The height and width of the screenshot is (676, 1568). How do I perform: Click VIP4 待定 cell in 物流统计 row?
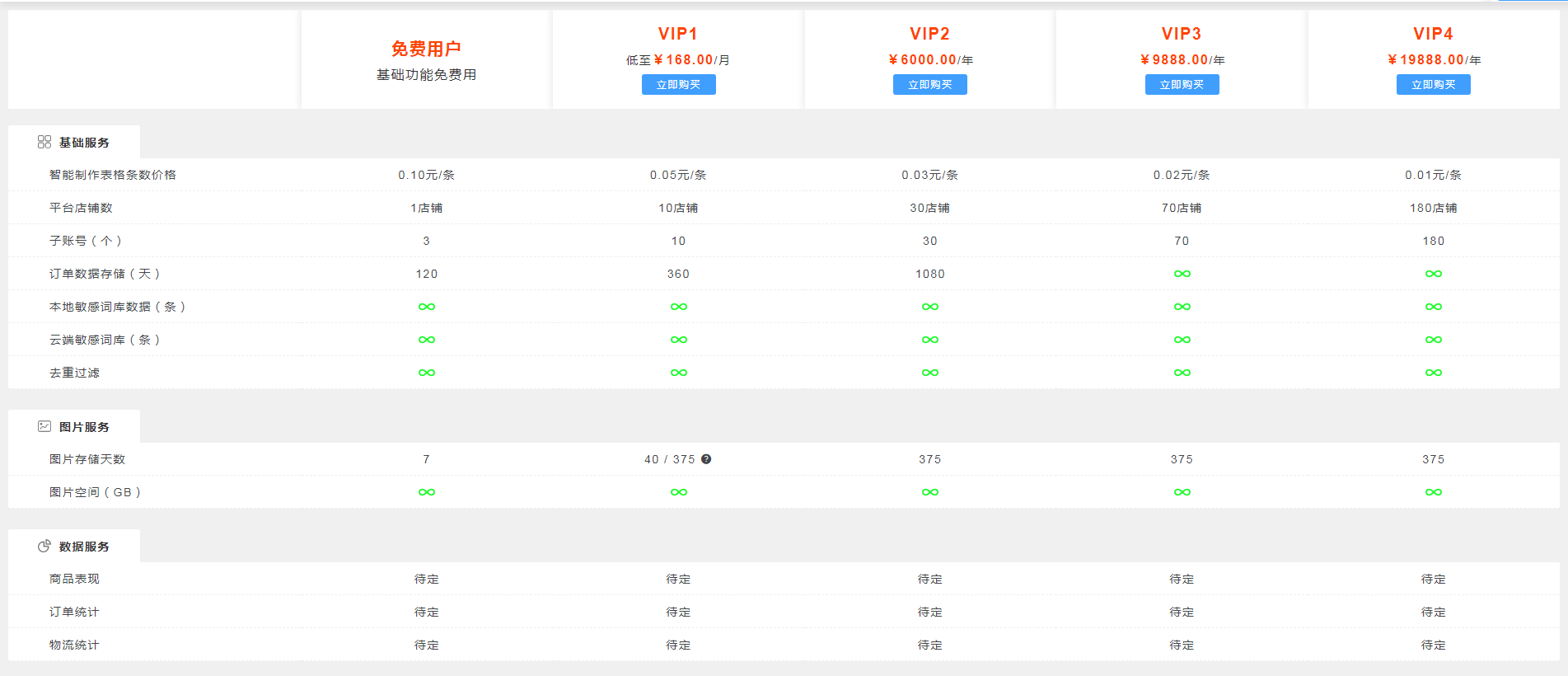(1433, 645)
